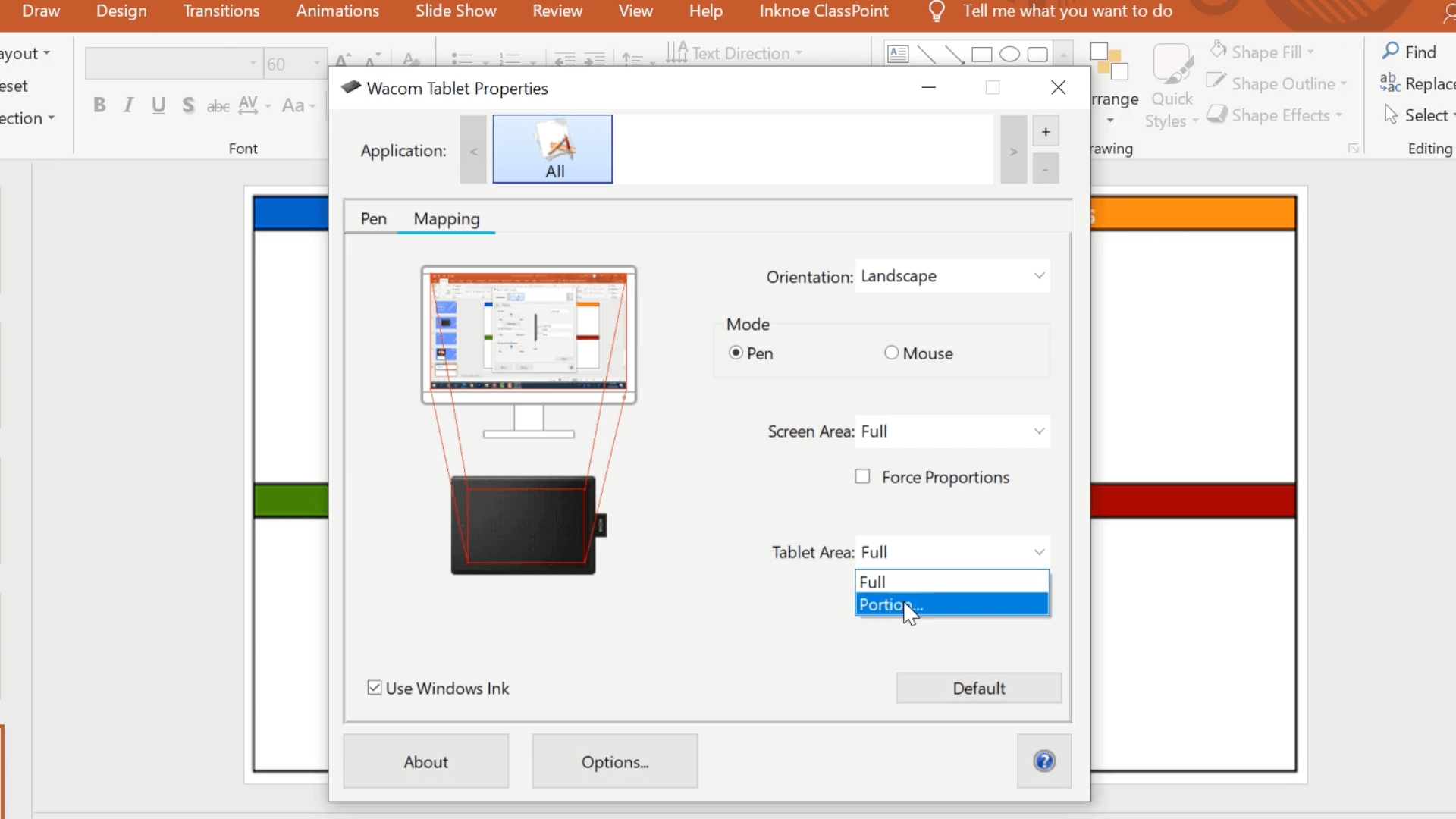The image size is (1456, 819).
Task: Toggle Use Windows Ink checkbox
Action: 375,688
